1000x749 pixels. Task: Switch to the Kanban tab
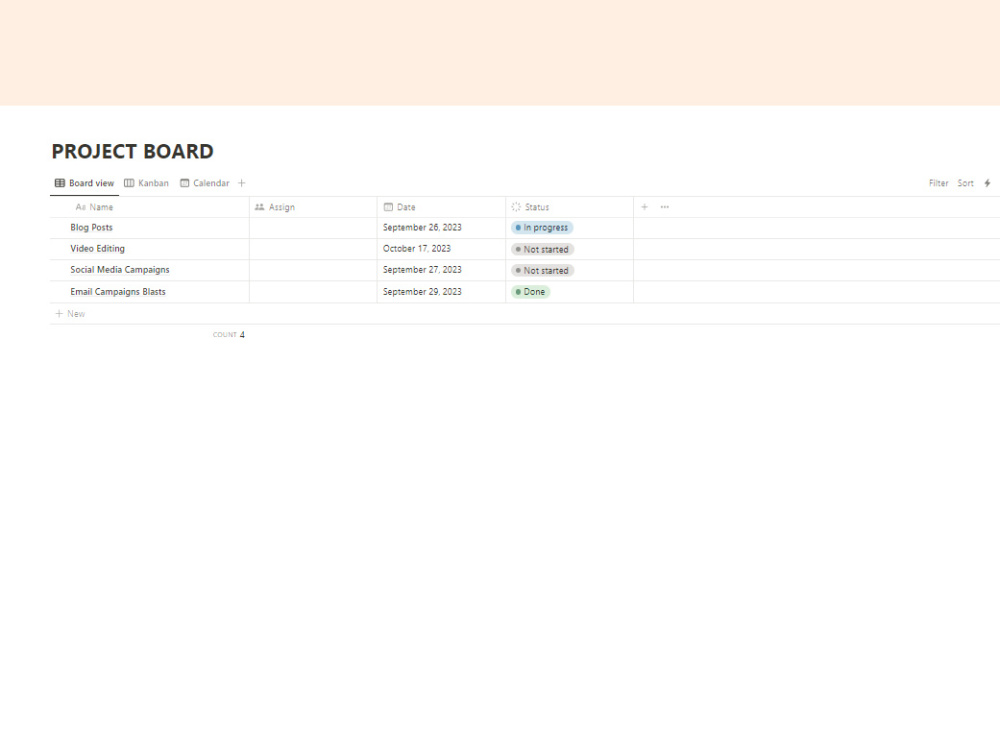pyautogui.click(x=147, y=183)
